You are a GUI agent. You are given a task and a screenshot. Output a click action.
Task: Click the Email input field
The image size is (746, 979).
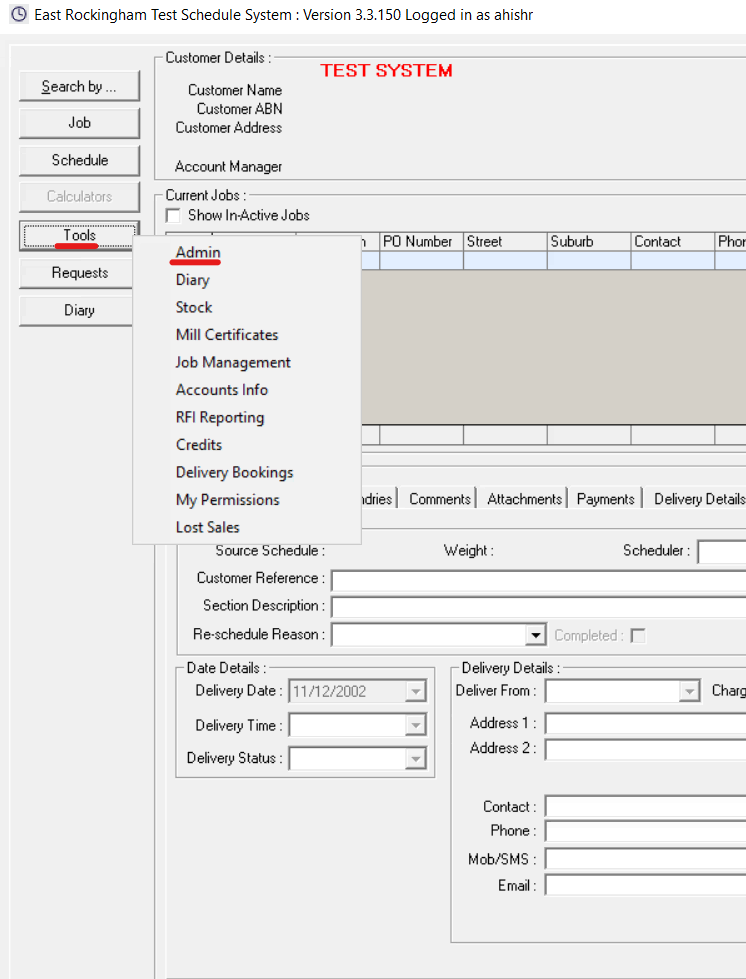(645, 885)
